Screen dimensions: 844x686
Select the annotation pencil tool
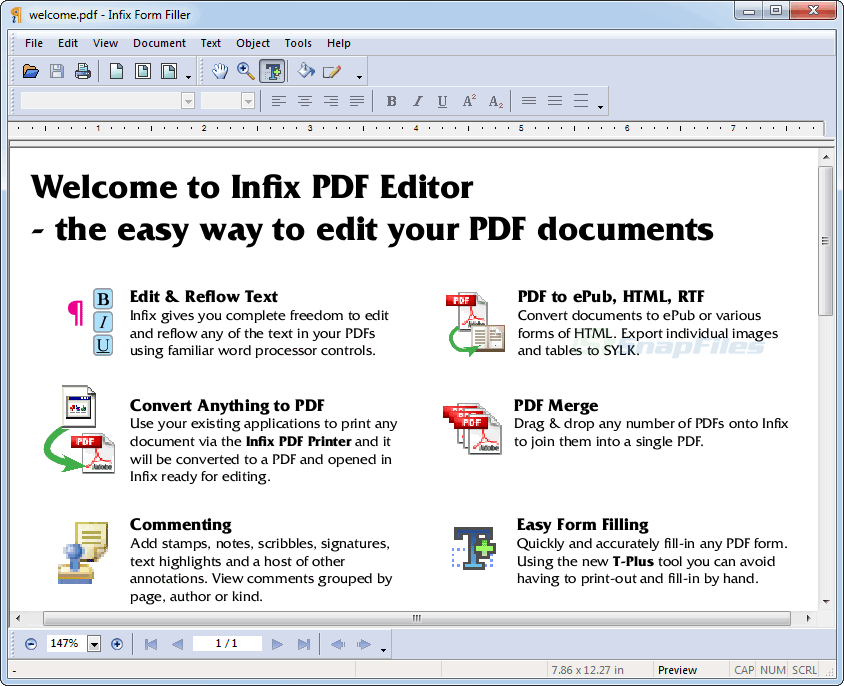333,71
